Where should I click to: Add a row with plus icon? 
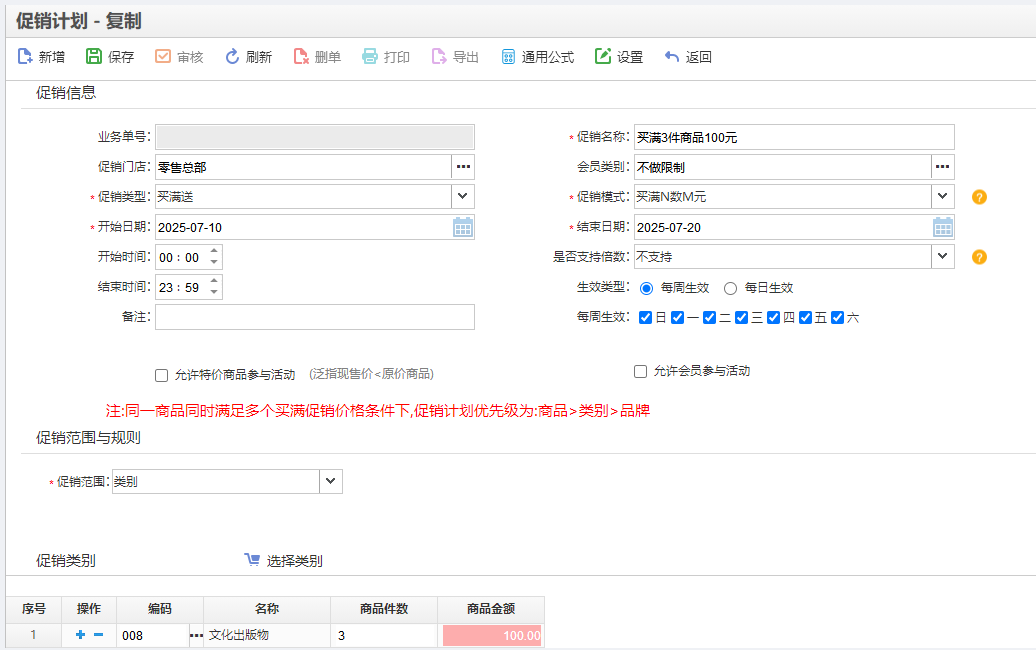[81, 635]
